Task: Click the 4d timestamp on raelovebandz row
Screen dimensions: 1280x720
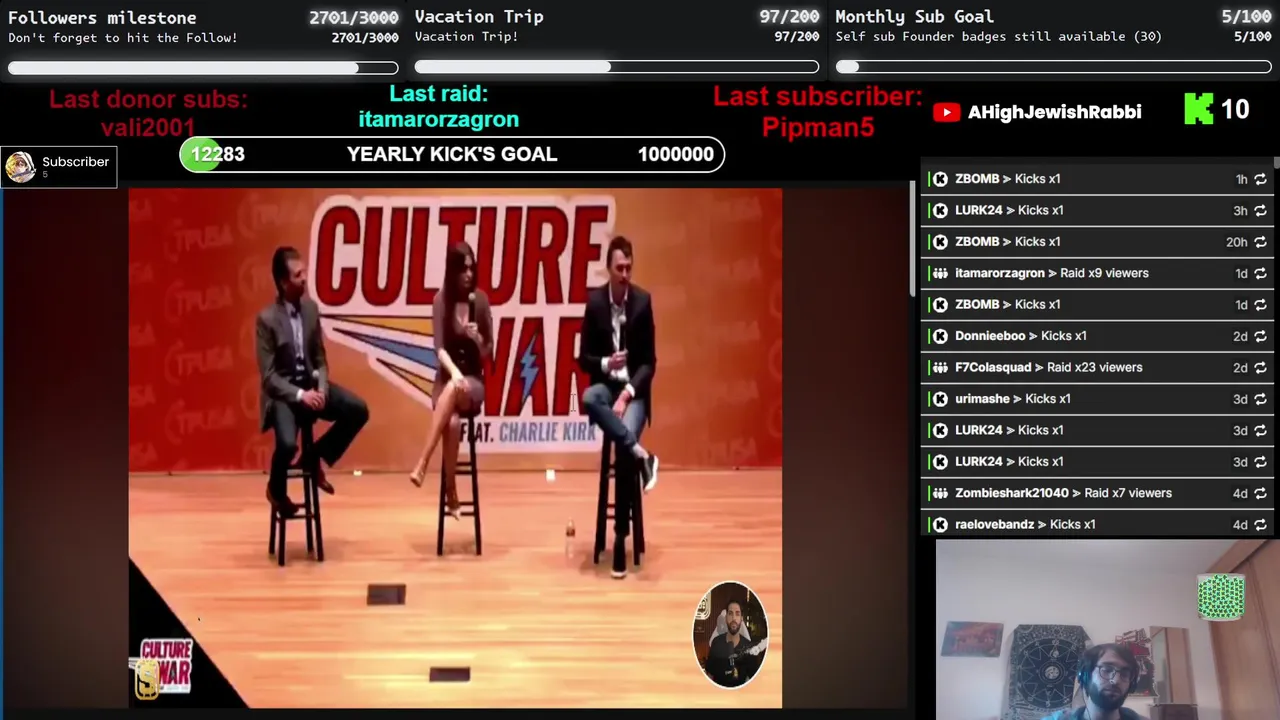Action: pos(1240,524)
